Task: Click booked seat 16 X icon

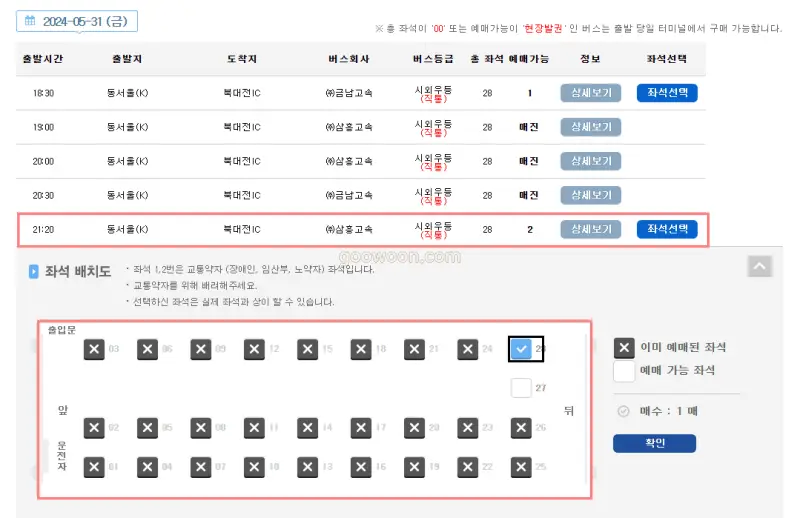Action: tap(361, 467)
